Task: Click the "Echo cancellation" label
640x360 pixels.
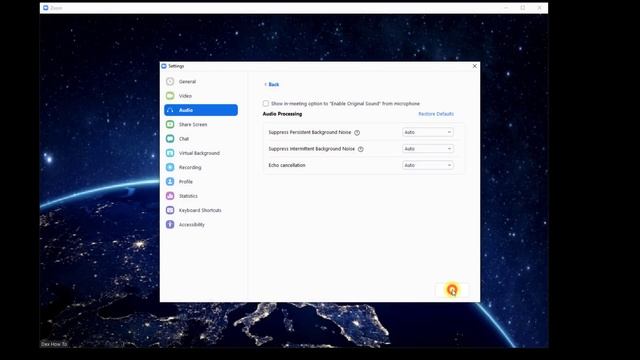Action: tap(287, 165)
